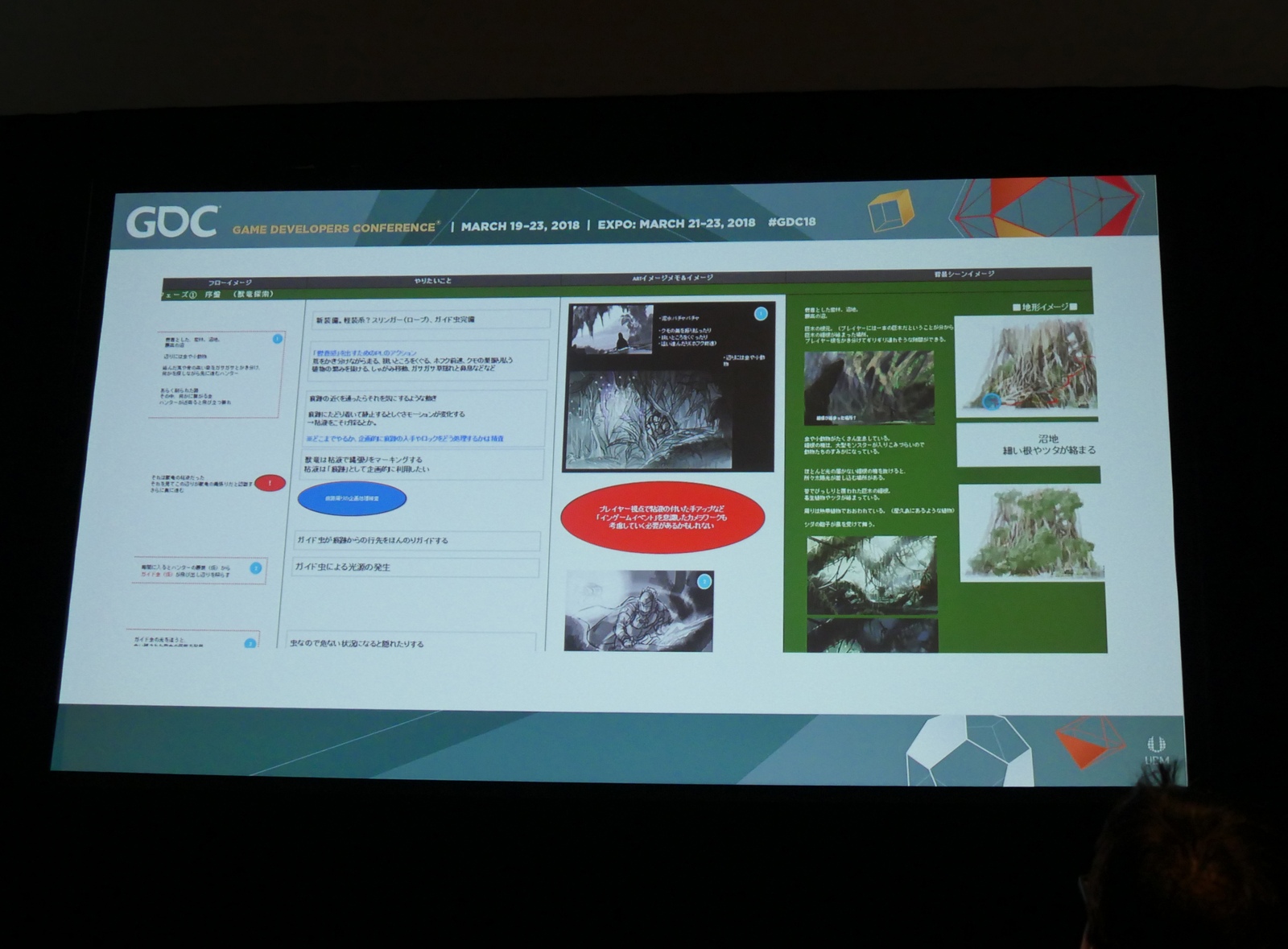Screen dimensions: 1288x949
Task: Select the フローイメージ column header
Action: pyautogui.click(x=230, y=283)
